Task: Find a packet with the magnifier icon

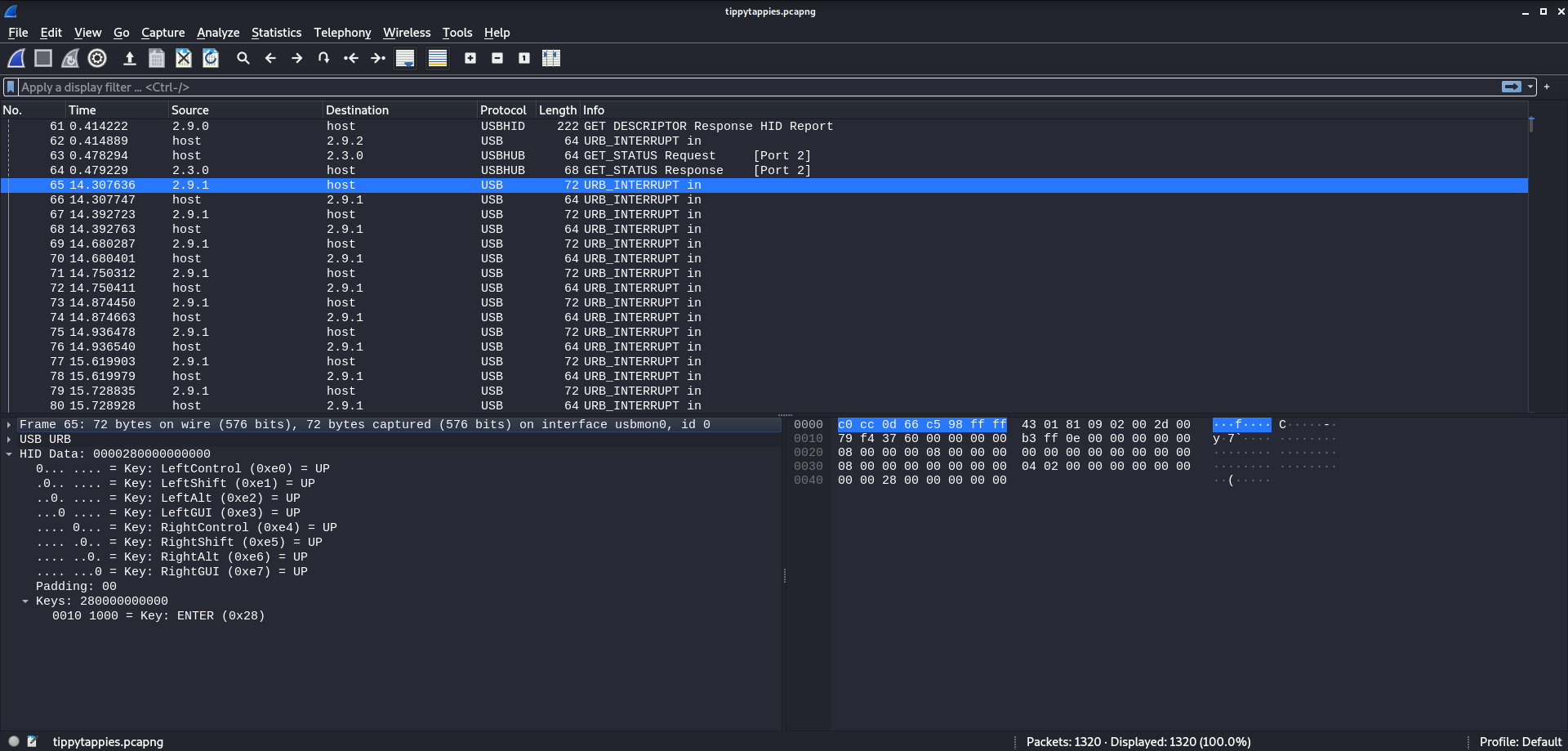Action: [x=243, y=58]
